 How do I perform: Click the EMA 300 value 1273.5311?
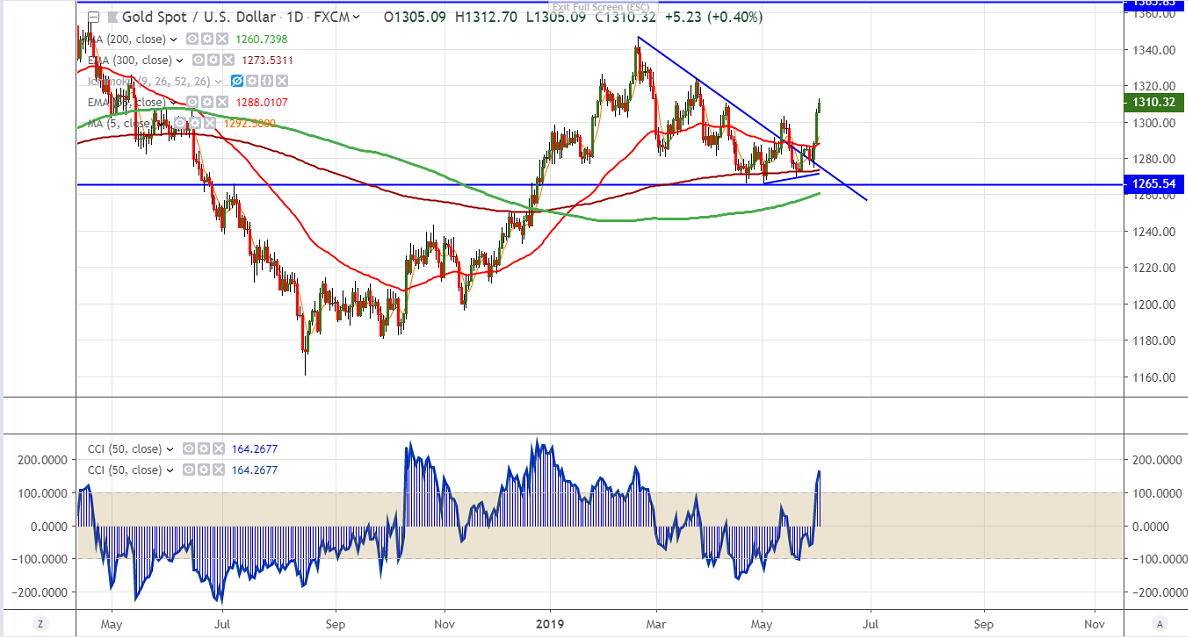click(x=267, y=60)
